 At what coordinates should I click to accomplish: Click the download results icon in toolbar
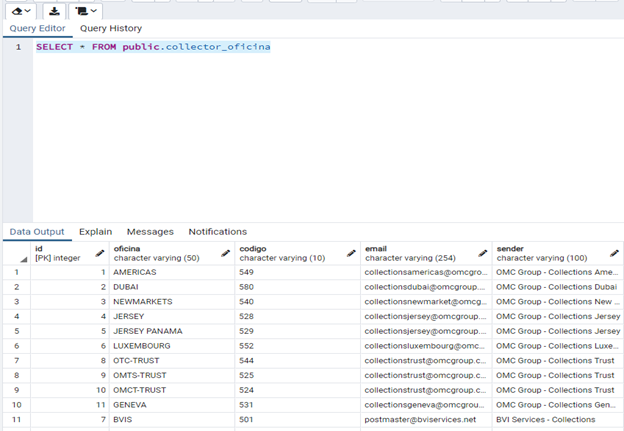pyautogui.click(x=54, y=10)
